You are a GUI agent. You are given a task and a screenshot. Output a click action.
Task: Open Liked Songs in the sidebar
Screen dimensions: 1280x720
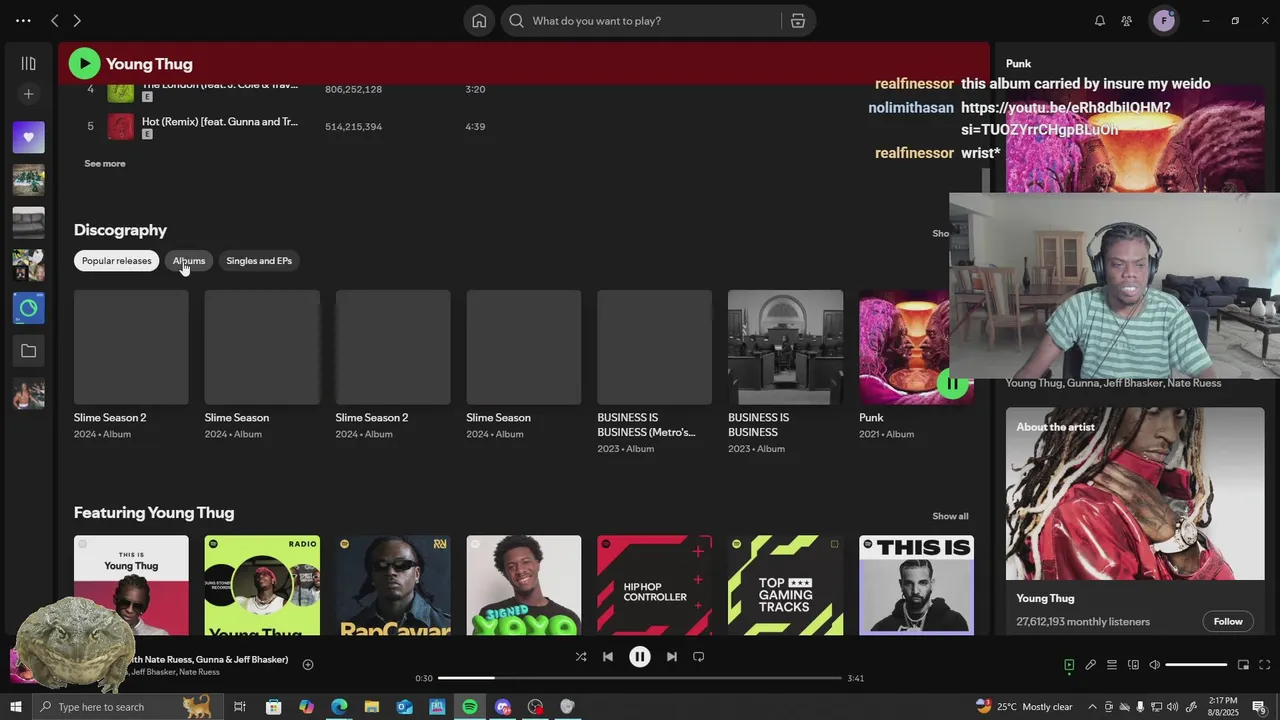[28, 137]
